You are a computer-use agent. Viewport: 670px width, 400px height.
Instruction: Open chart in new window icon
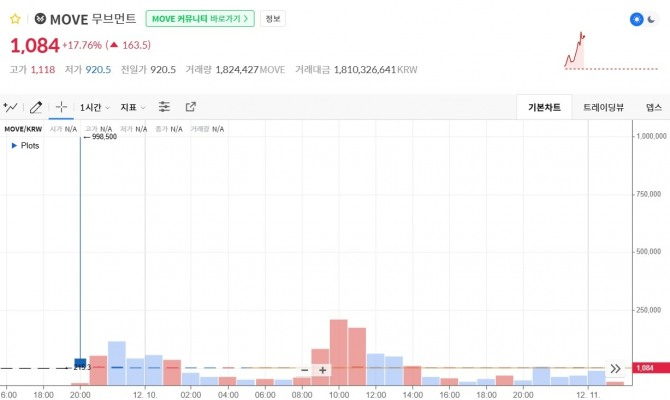click(191, 107)
